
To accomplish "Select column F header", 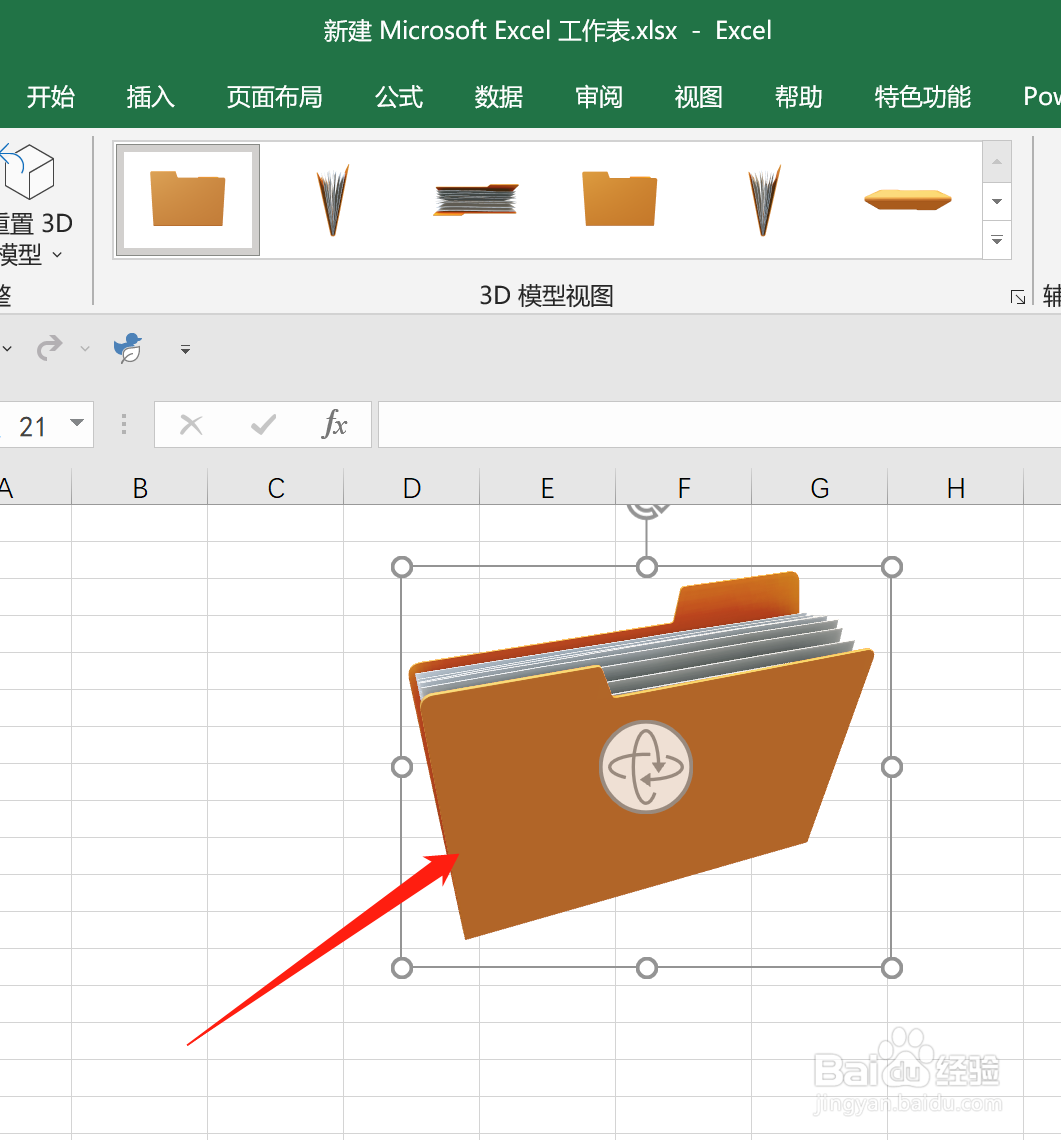I will click(x=684, y=487).
